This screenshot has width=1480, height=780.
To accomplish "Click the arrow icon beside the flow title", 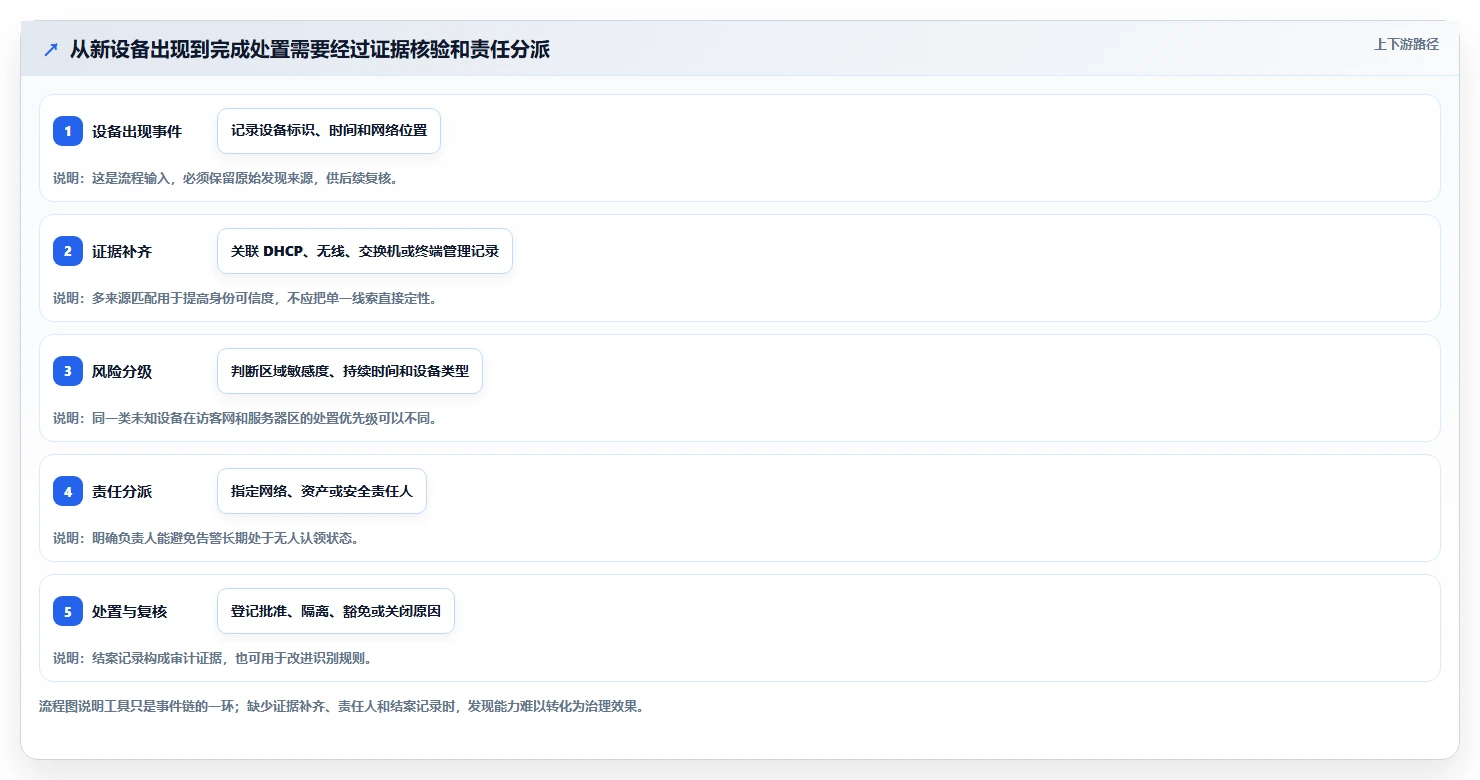I will (51, 50).
